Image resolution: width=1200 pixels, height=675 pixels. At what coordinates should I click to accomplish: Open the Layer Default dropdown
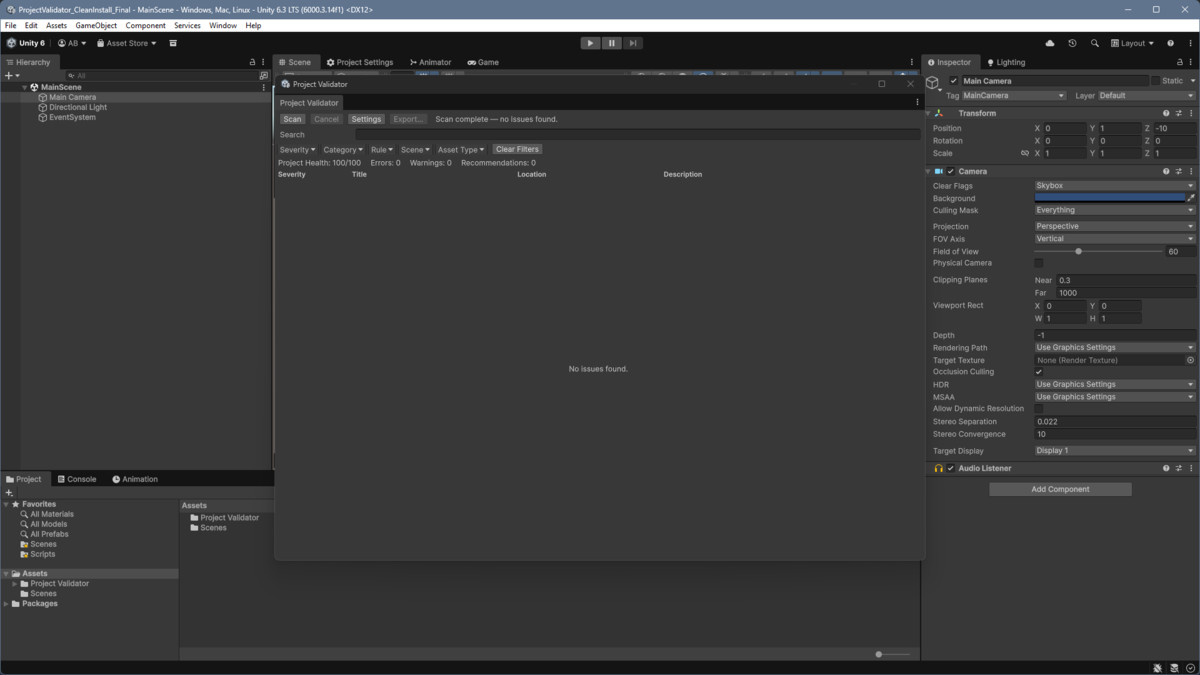coord(1146,96)
